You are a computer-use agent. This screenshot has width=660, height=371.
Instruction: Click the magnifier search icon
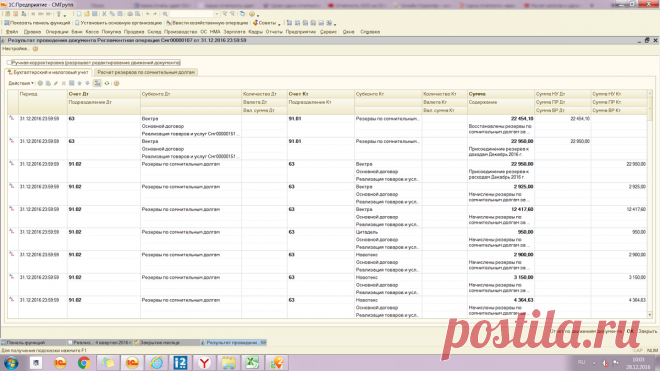click(x=165, y=14)
